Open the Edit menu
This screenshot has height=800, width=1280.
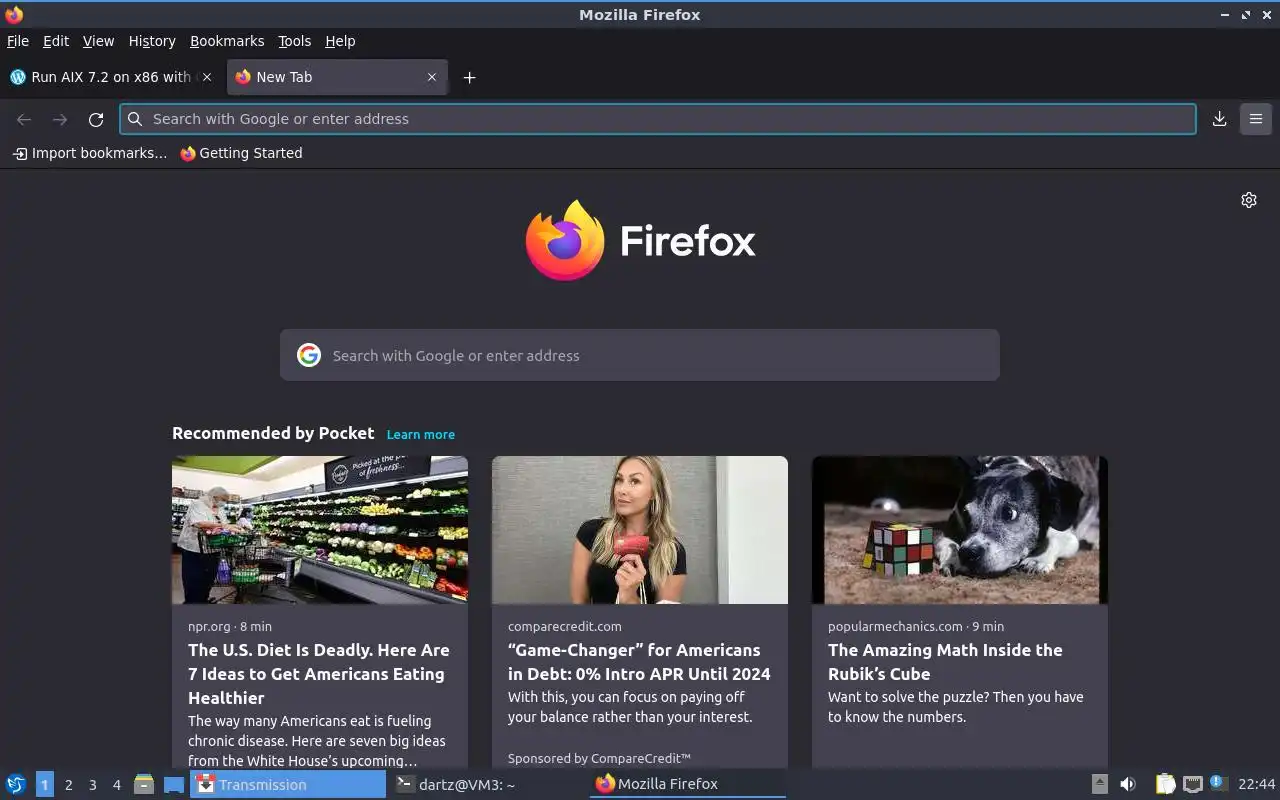click(56, 41)
